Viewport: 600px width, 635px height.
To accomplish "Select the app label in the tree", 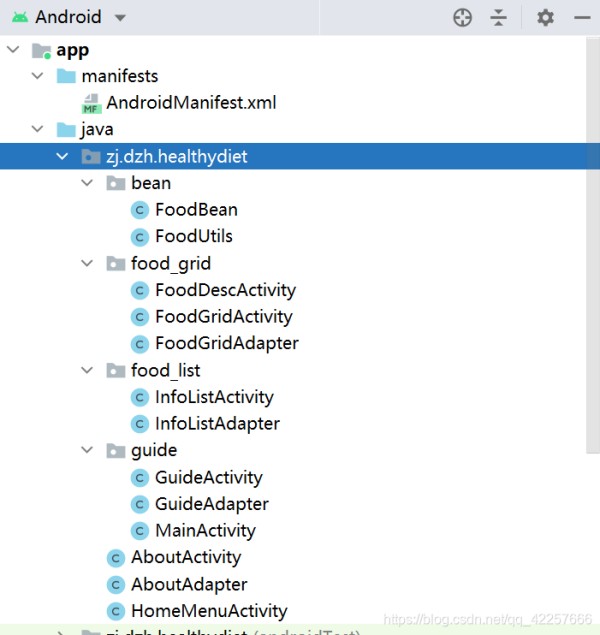I will coord(72,51).
